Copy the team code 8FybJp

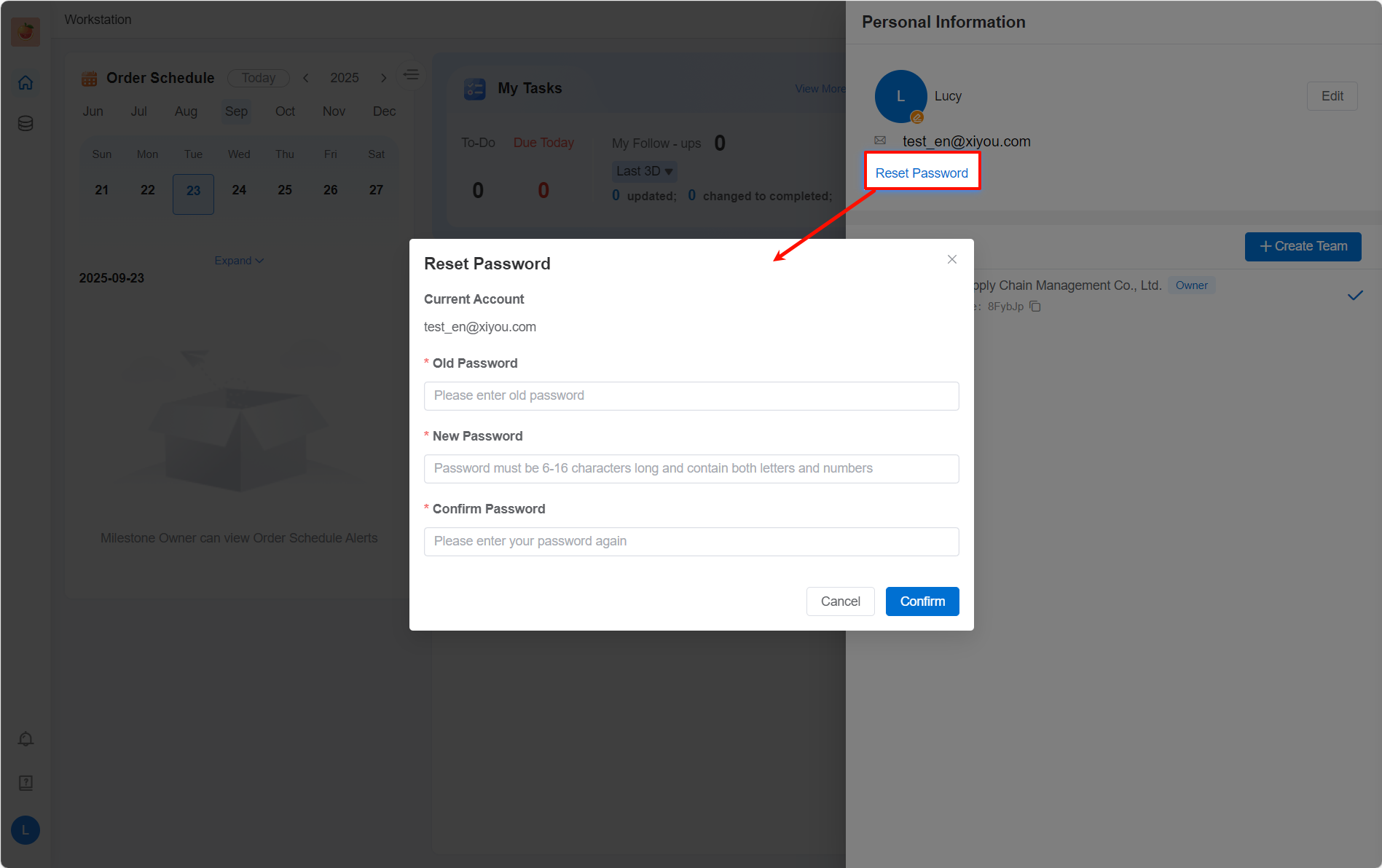coord(1035,307)
